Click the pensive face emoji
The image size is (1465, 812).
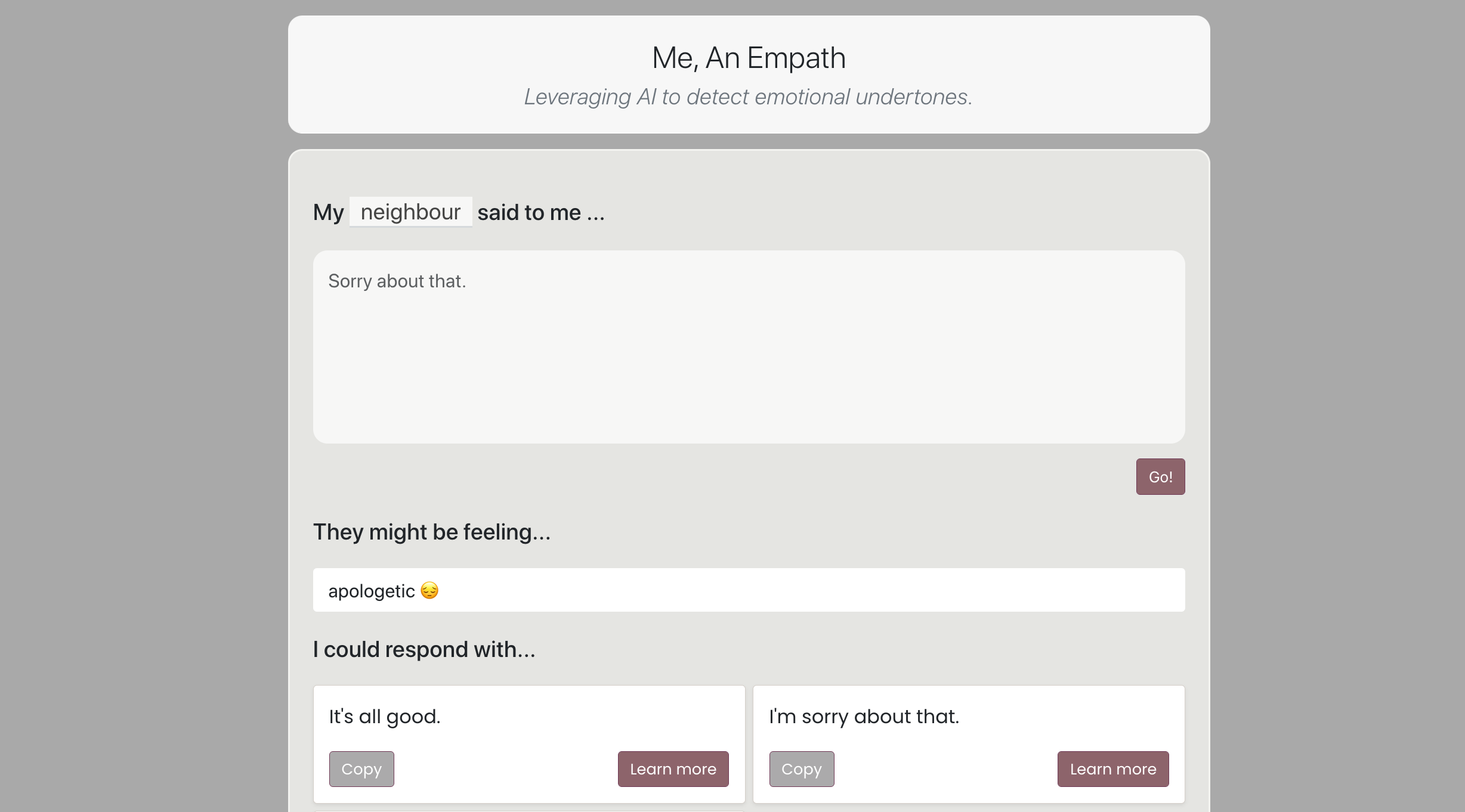(429, 591)
